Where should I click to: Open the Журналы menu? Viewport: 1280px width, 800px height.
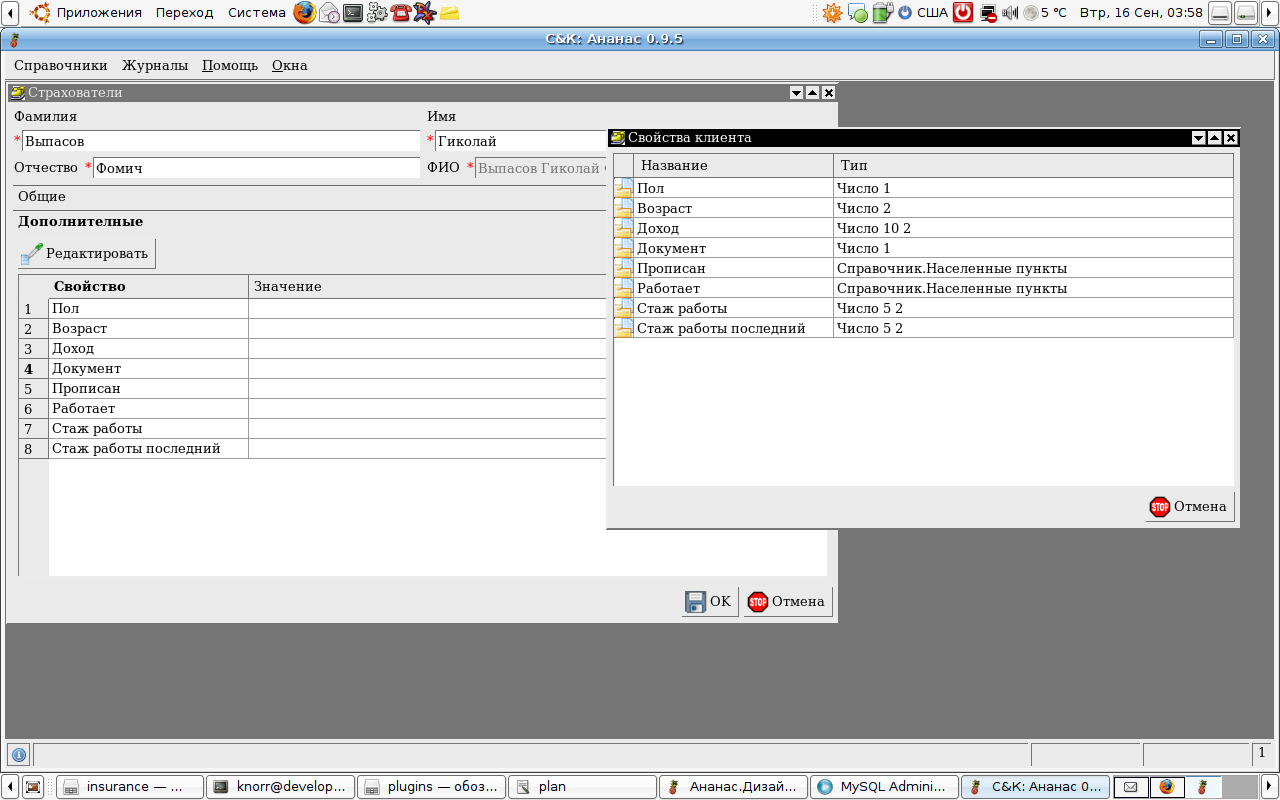pos(155,66)
